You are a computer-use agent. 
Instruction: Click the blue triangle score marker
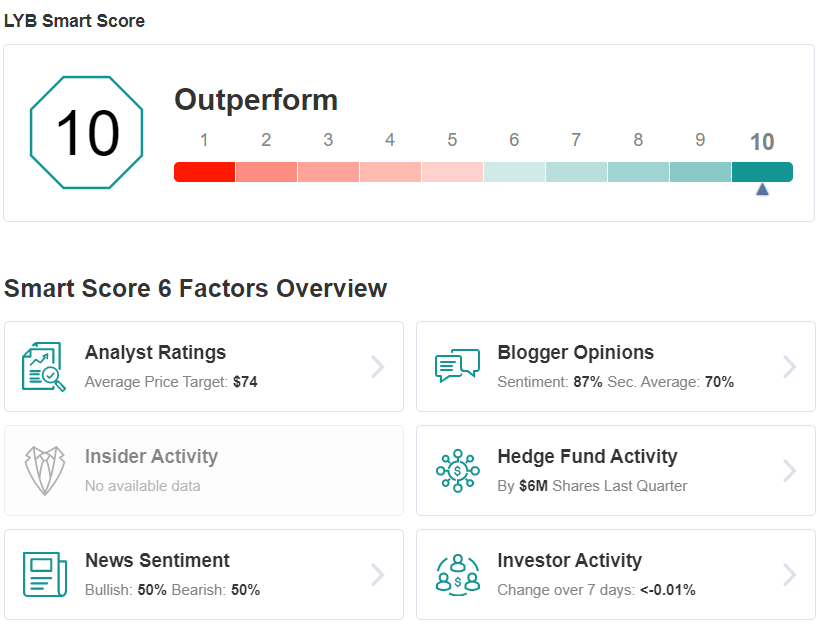click(x=762, y=189)
